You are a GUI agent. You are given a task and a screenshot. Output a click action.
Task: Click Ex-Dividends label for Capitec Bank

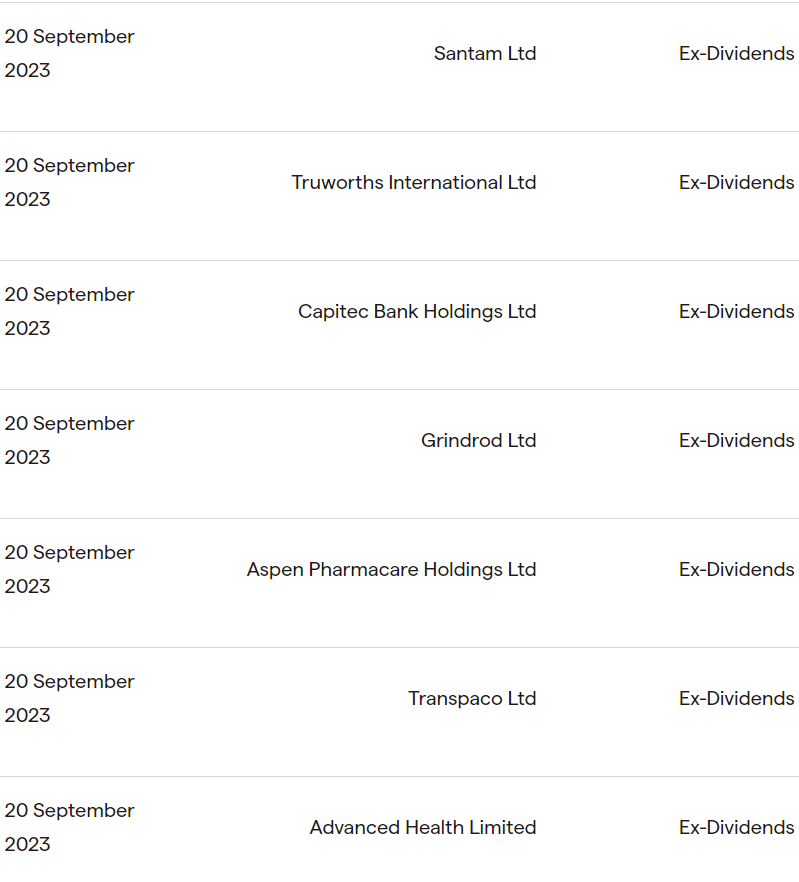click(737, 312)
